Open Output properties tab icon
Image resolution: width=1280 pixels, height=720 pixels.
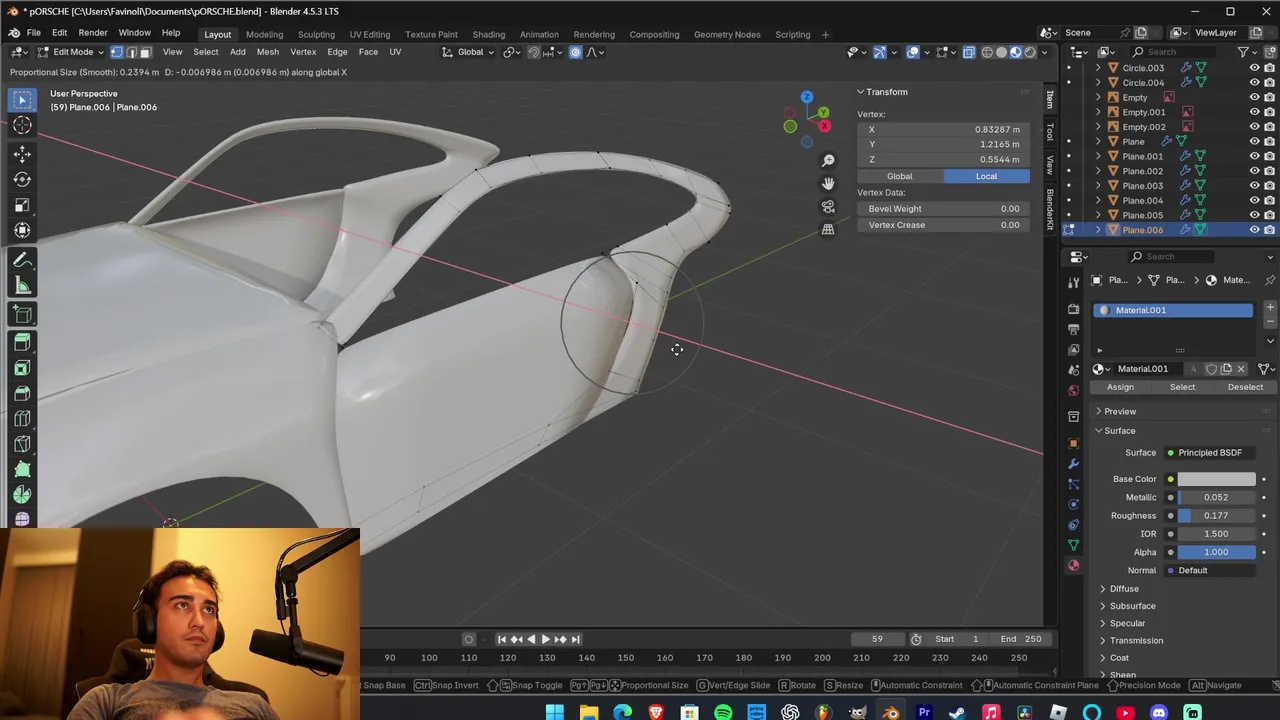click(1074, 329)
